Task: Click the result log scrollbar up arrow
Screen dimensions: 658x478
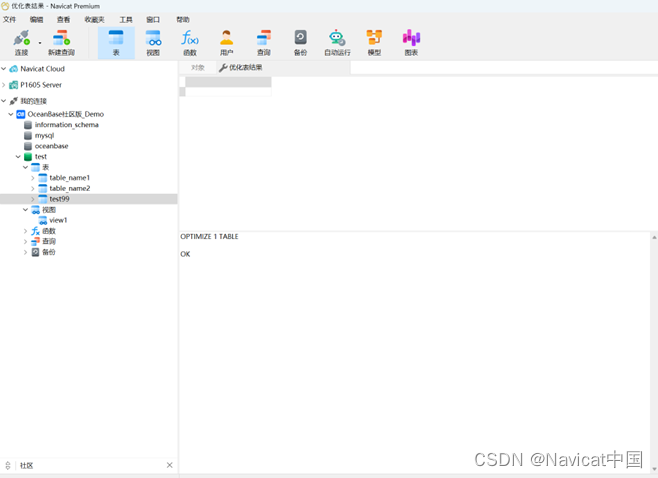Action: pos(654,238)
